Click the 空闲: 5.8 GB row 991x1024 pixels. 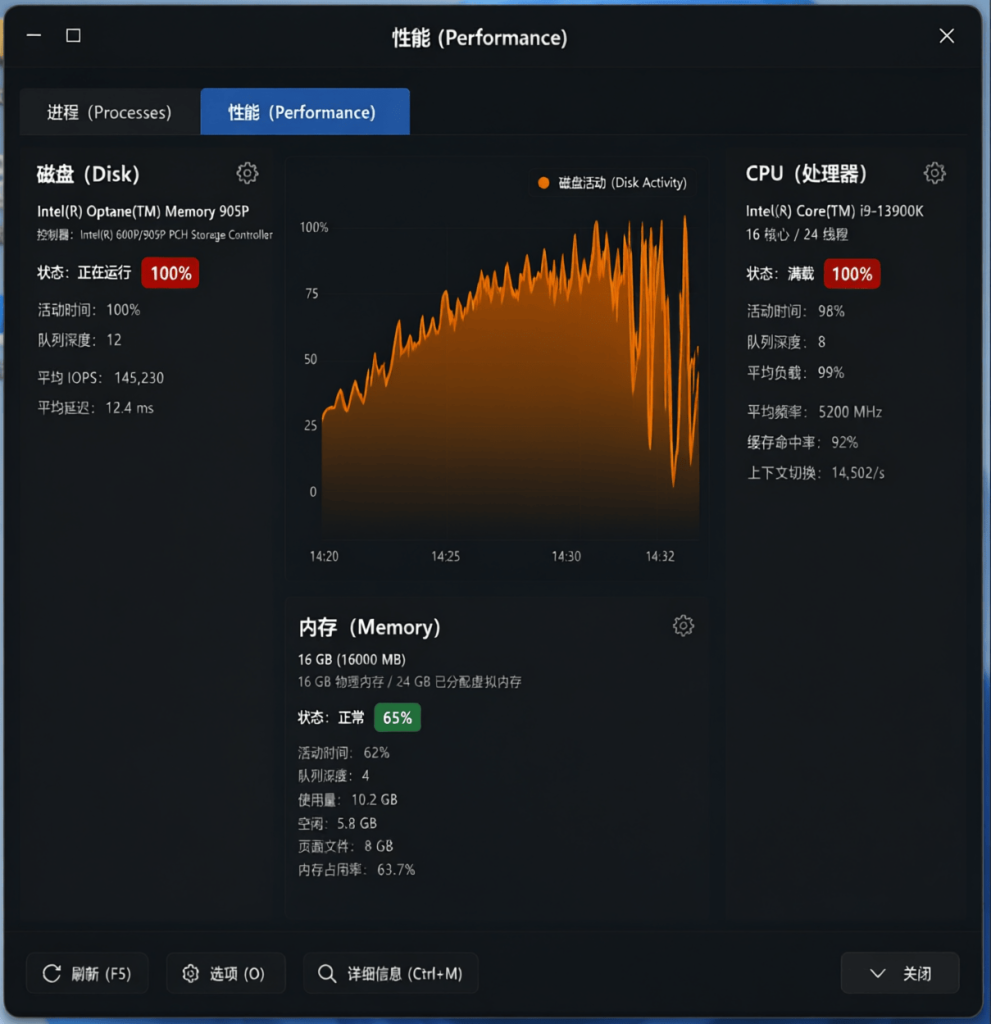(x=337, y=823)
